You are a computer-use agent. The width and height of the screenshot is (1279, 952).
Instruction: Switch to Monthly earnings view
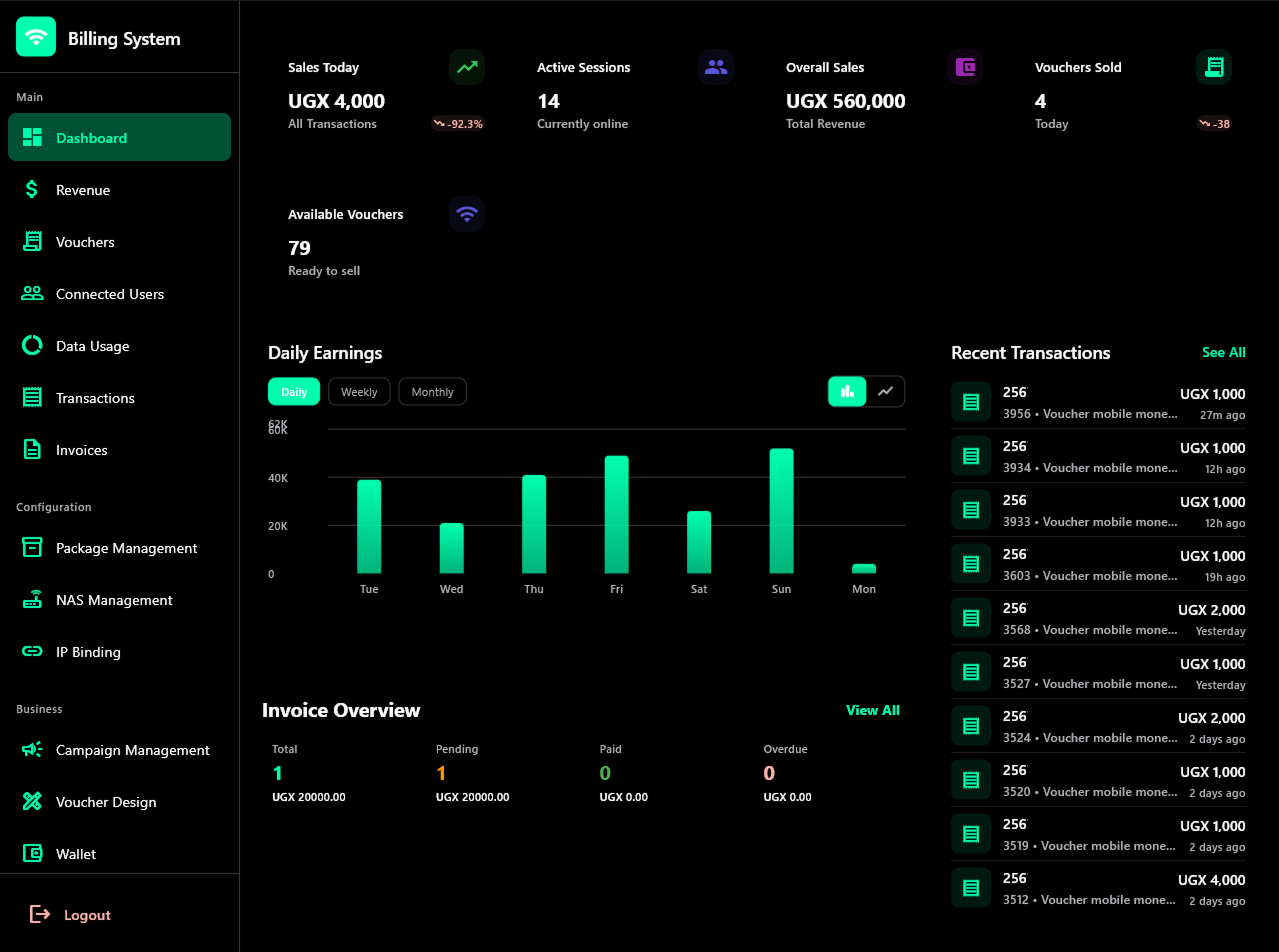coord(432,391)
